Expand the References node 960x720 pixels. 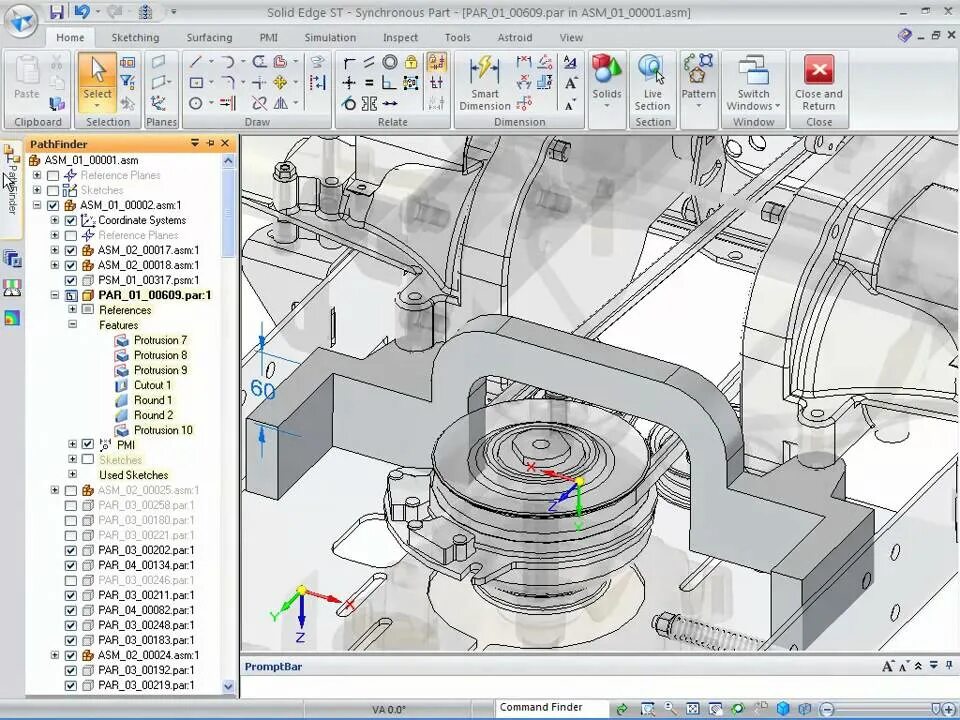[x=72, y=310]
